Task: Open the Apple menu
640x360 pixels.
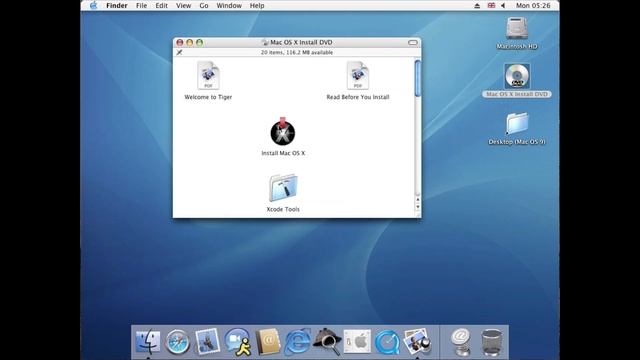Action: [x=93, y=5]
